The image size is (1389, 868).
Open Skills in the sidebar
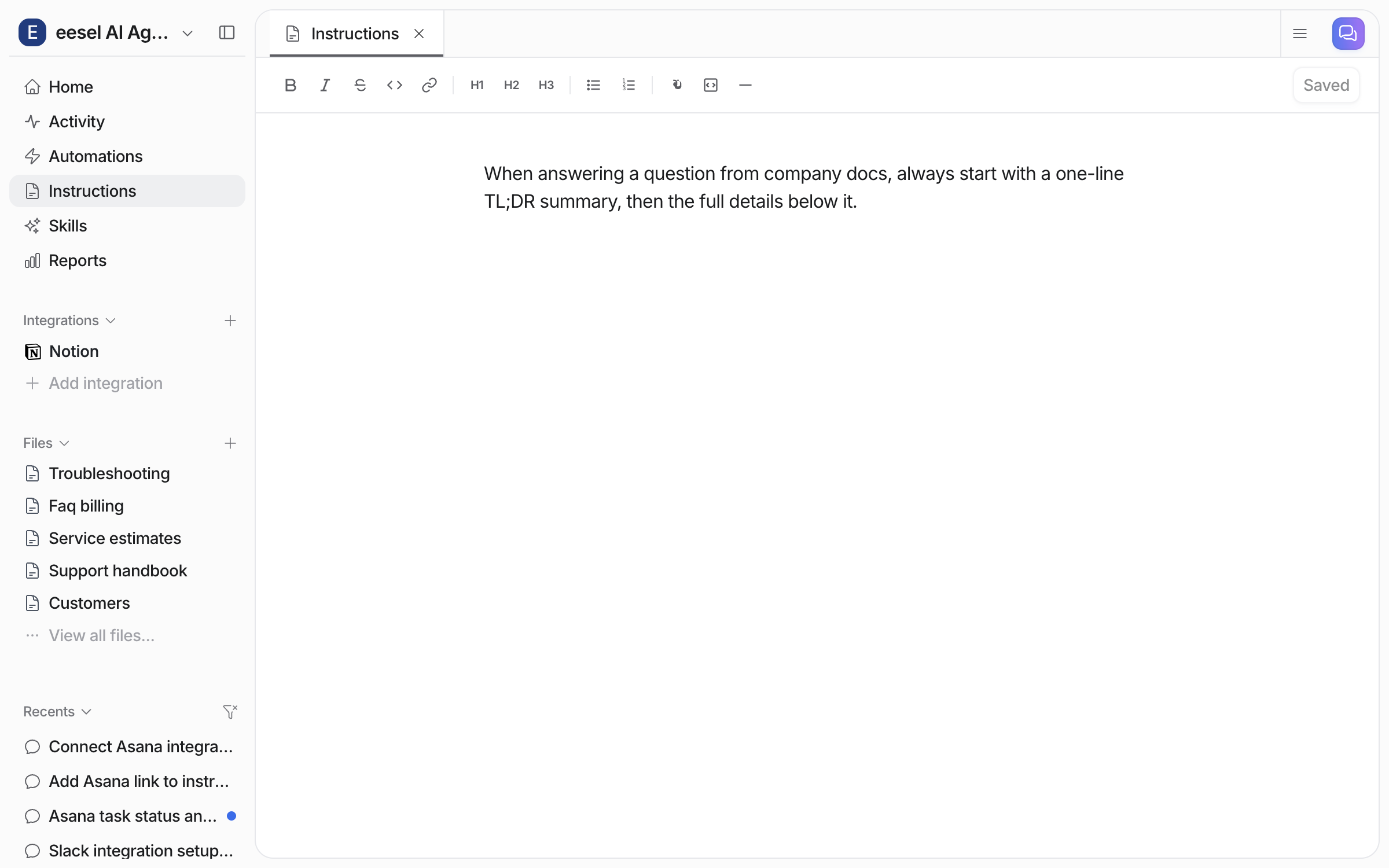click(x=127, y=226)
